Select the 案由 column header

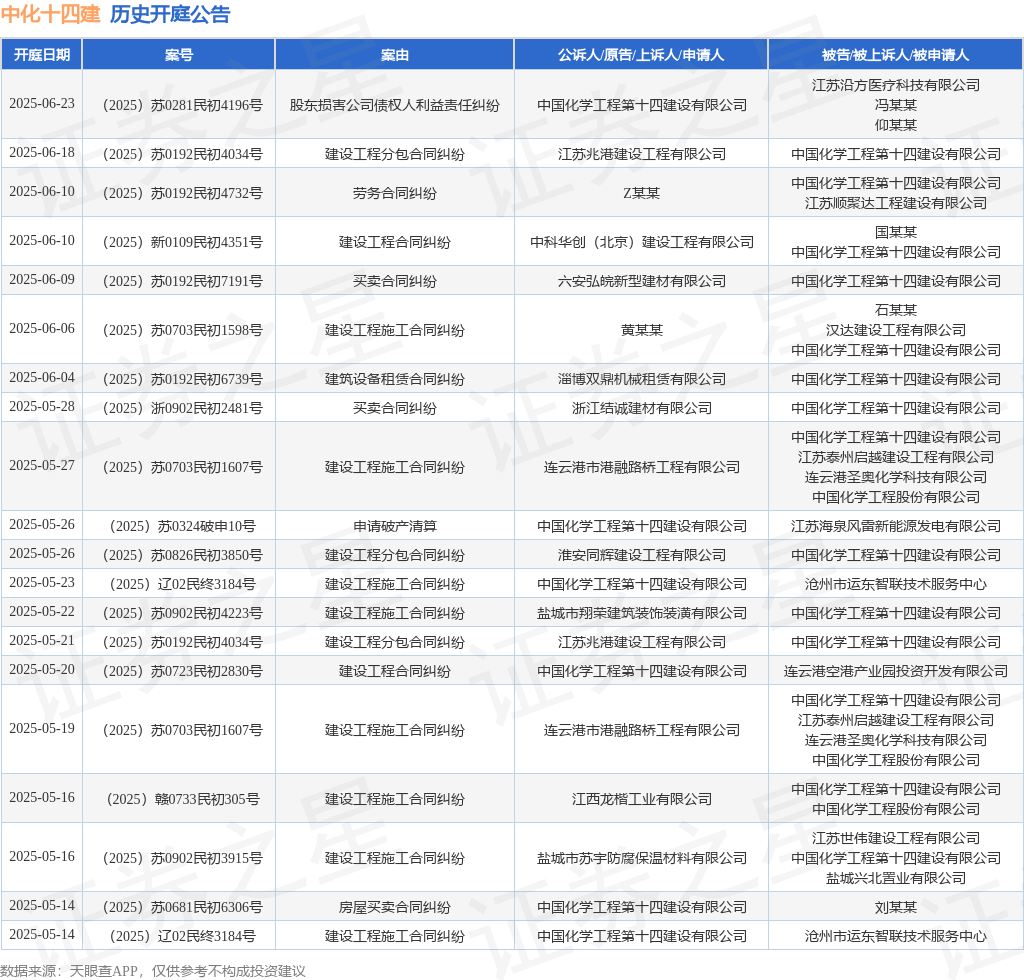(x=394, y=55)
